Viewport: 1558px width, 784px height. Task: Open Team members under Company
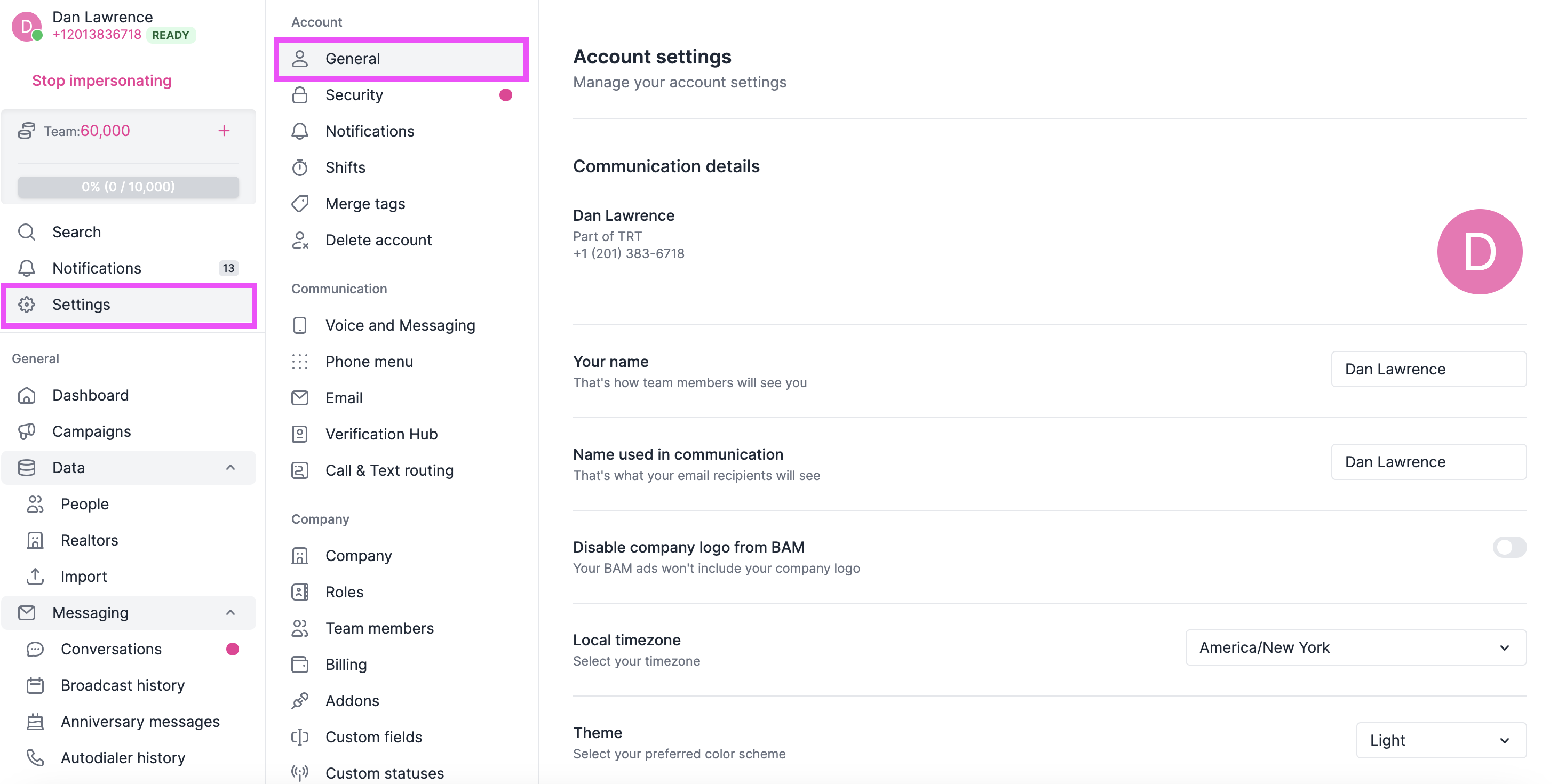(379, 627)
